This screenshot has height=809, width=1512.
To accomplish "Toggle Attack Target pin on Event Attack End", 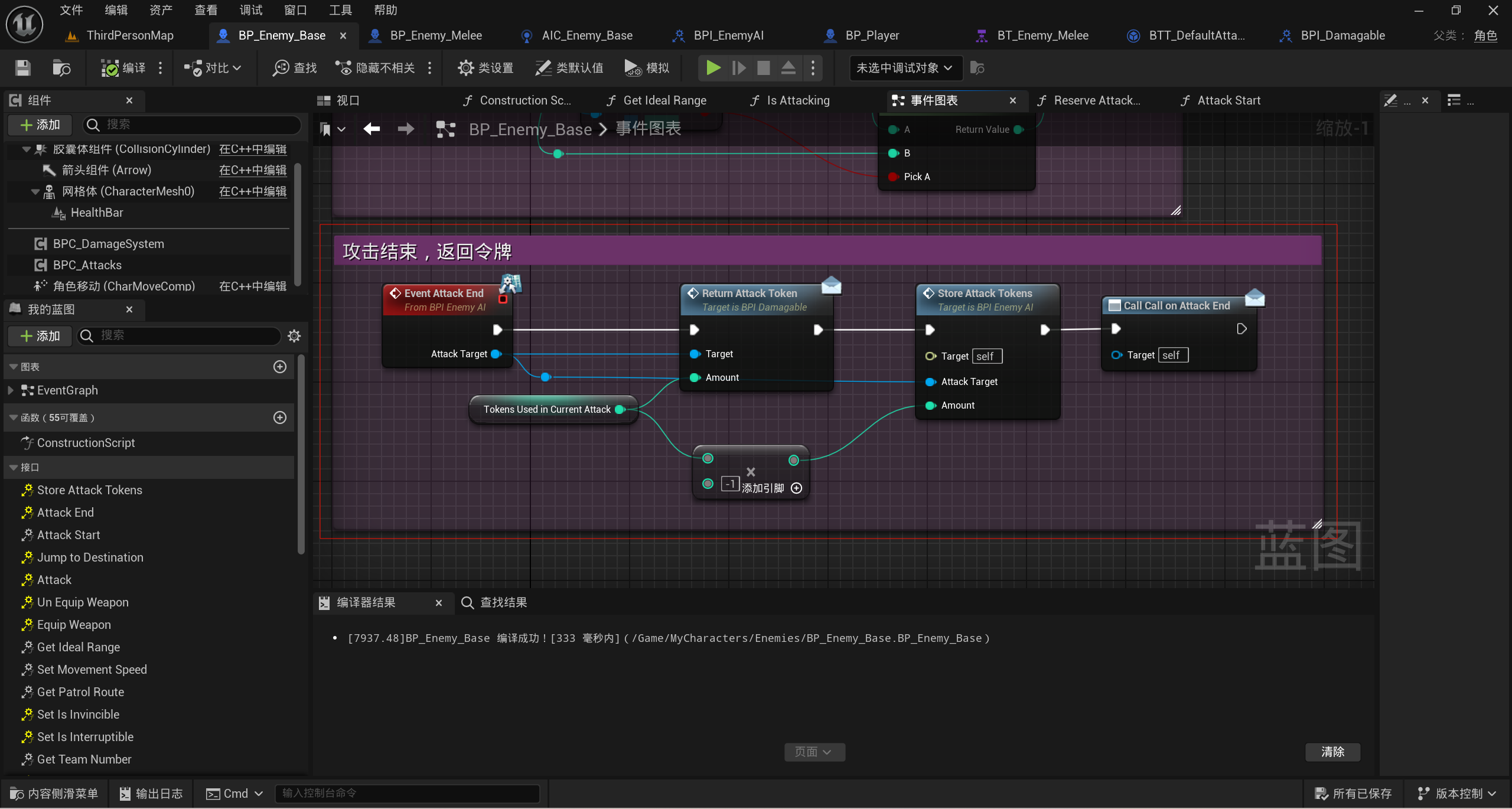I will [496, 354].
